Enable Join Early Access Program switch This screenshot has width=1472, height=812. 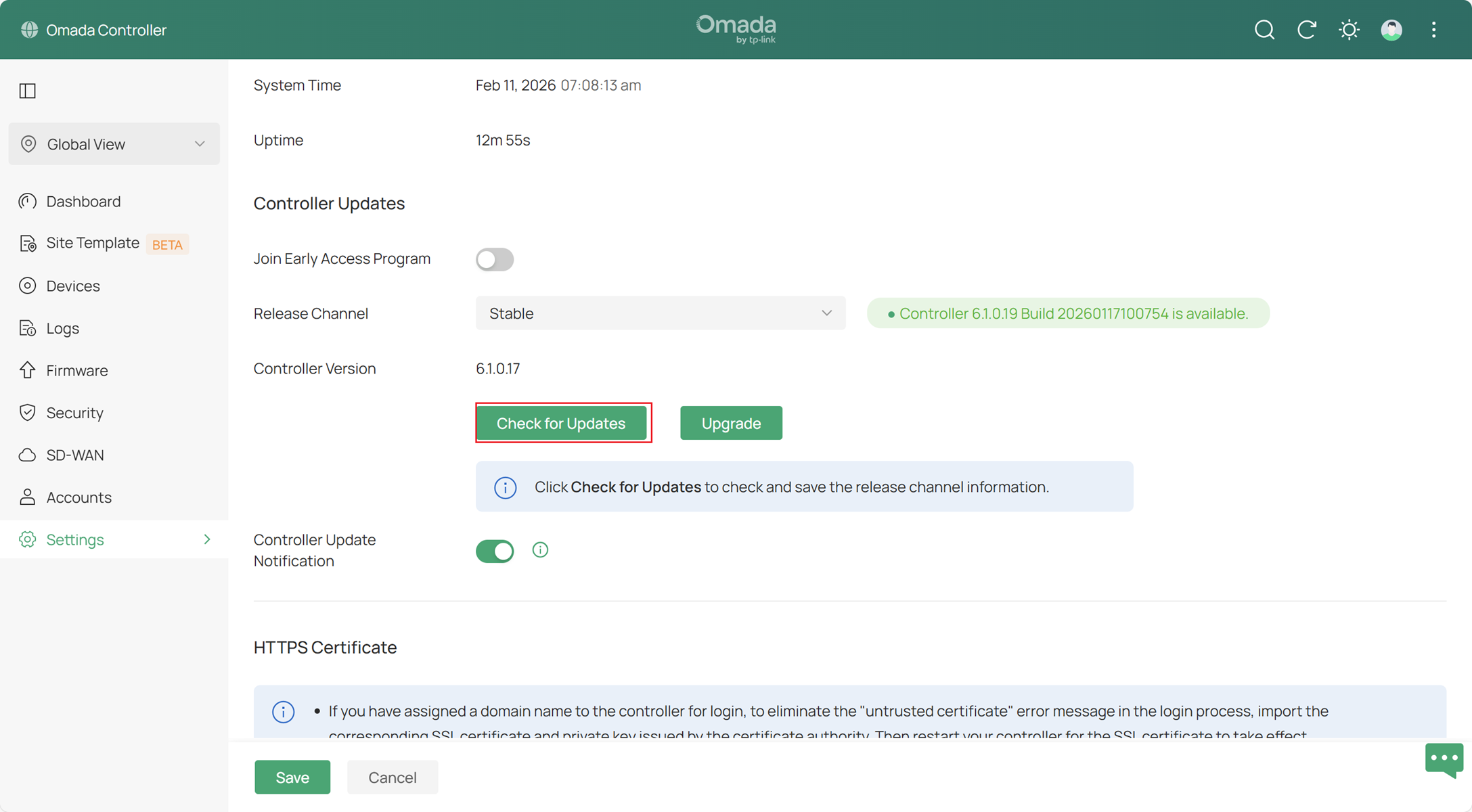[x=495, y=259]
